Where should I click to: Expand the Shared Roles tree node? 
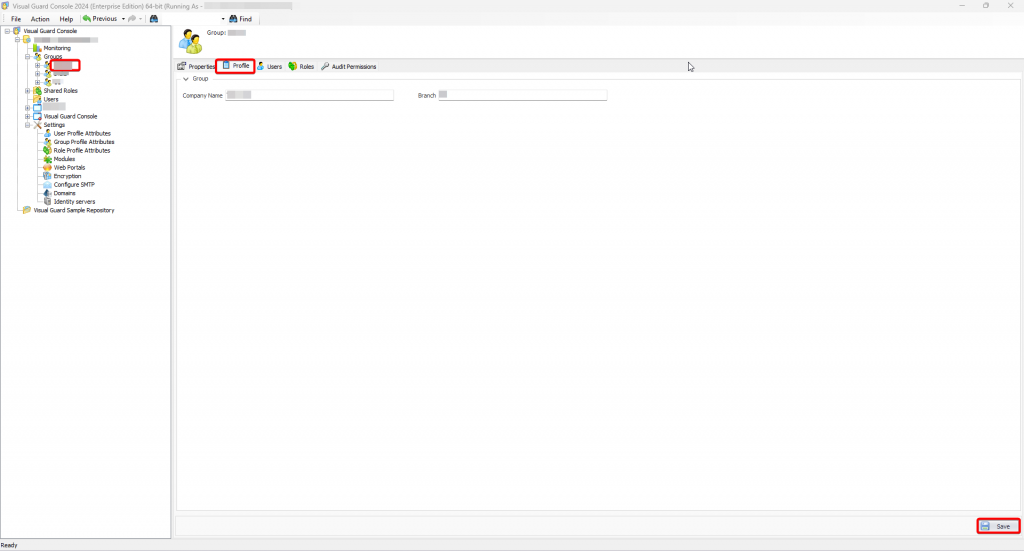point(28,91)
